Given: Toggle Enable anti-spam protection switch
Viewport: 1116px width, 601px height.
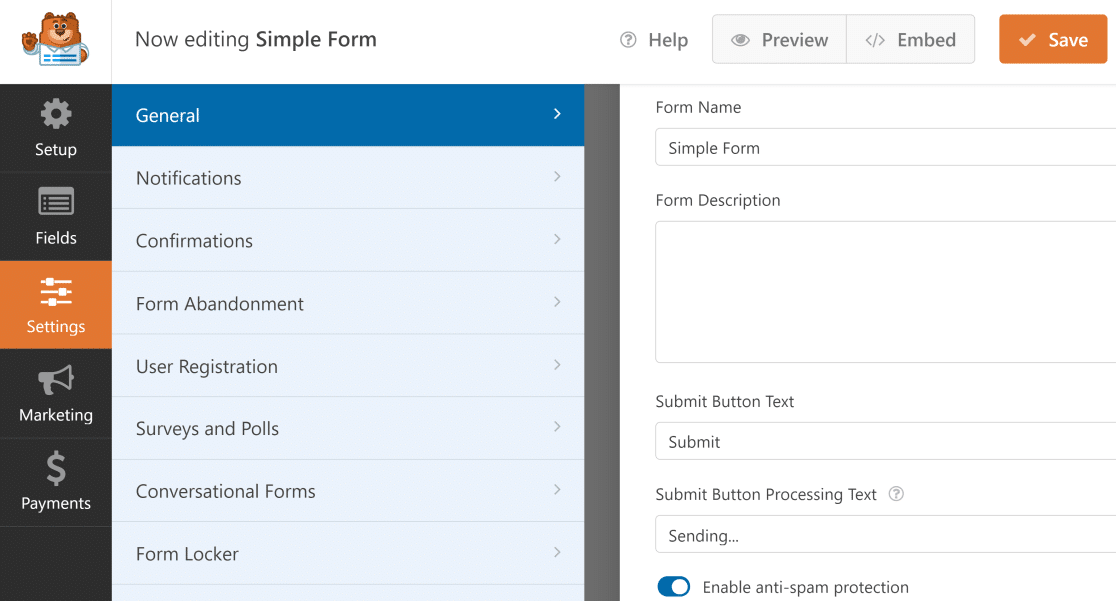Looking at the screenshot, I should (673, 587).
